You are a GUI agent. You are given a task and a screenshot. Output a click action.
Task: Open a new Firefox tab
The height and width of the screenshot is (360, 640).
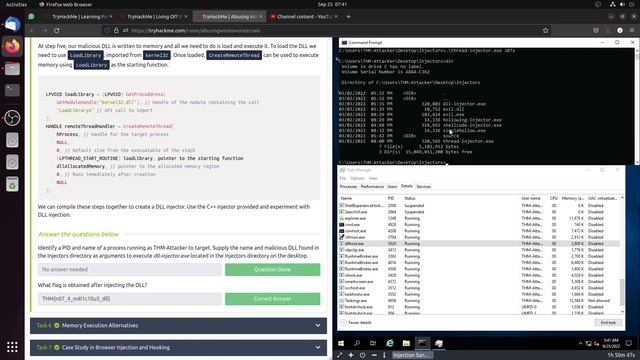point(348,17)
